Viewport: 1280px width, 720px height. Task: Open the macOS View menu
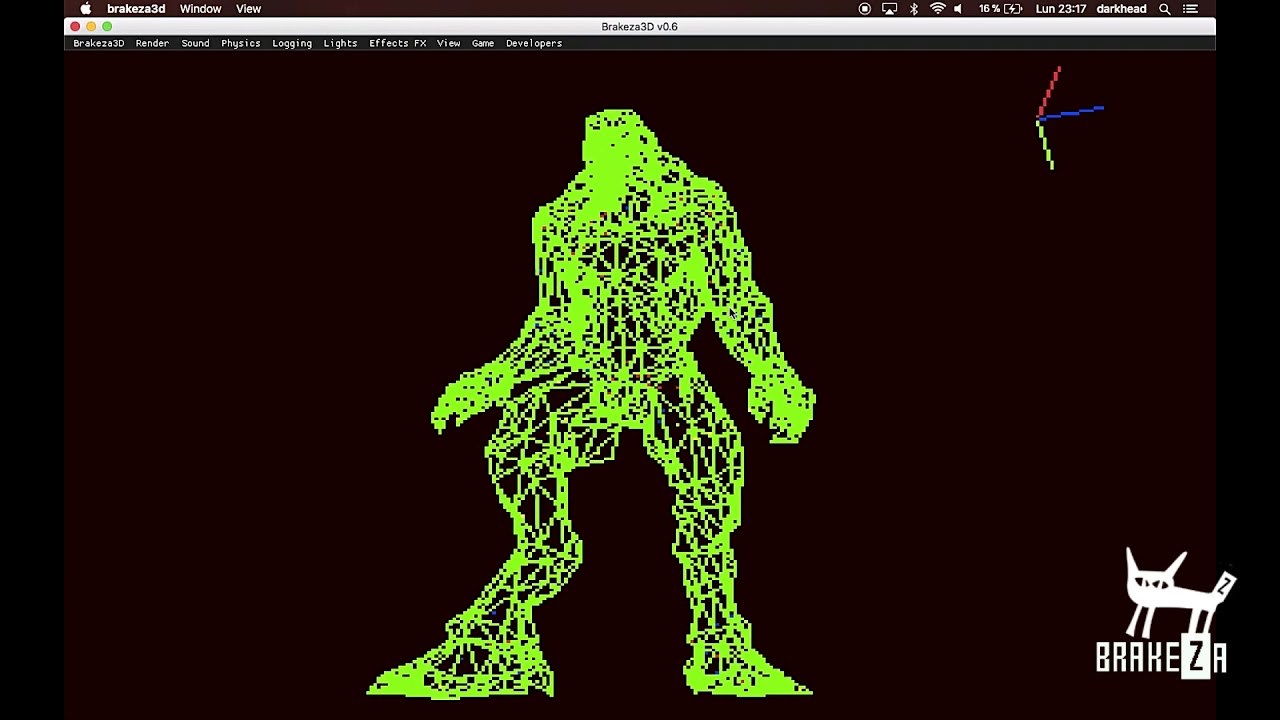(x=248, y=9)
